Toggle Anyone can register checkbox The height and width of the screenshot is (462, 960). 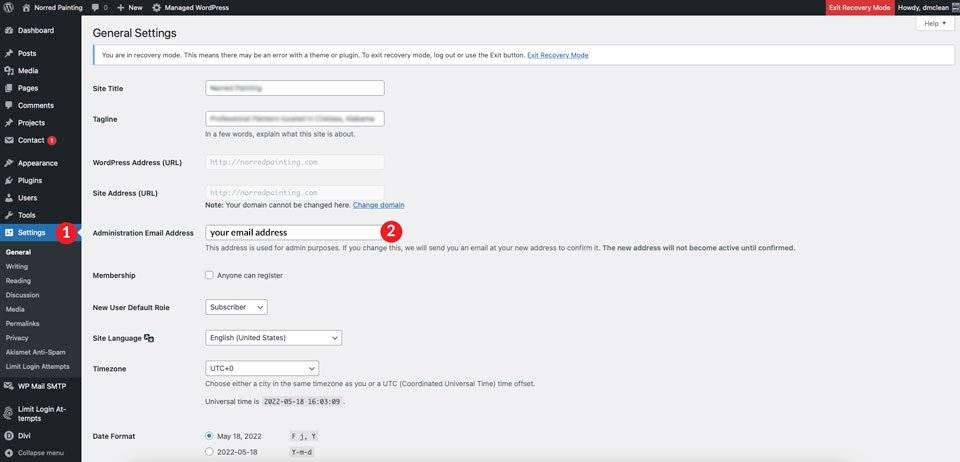[x=209, y=275]
